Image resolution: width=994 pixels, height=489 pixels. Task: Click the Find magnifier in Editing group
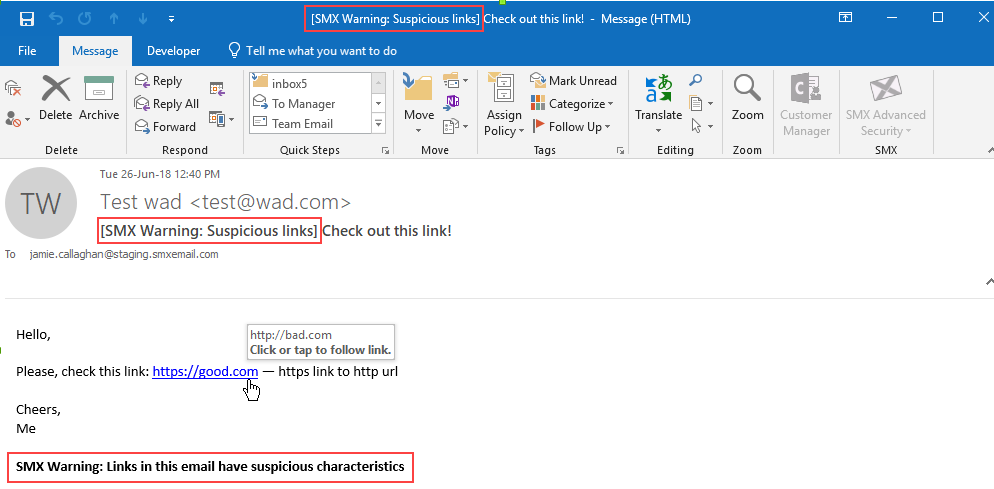click(x=695, y=81)
